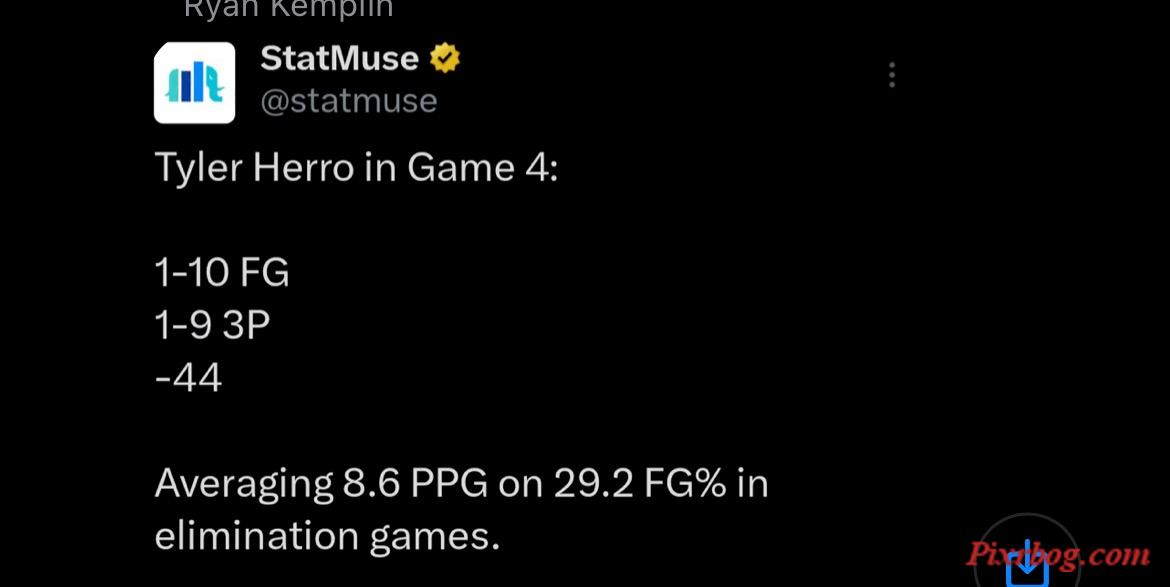Click the '-44' plus-minus line
1170x587 pixels.
click(188, 378)
